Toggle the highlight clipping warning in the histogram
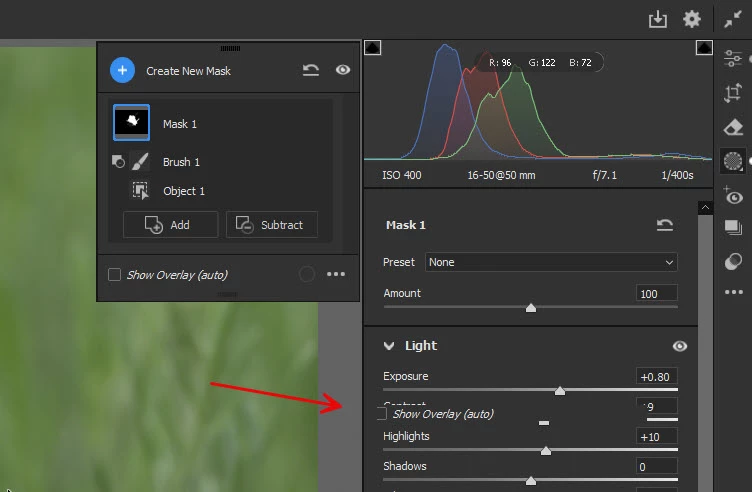The height and width of the screenshot is (492, 752). pos(704,47)
